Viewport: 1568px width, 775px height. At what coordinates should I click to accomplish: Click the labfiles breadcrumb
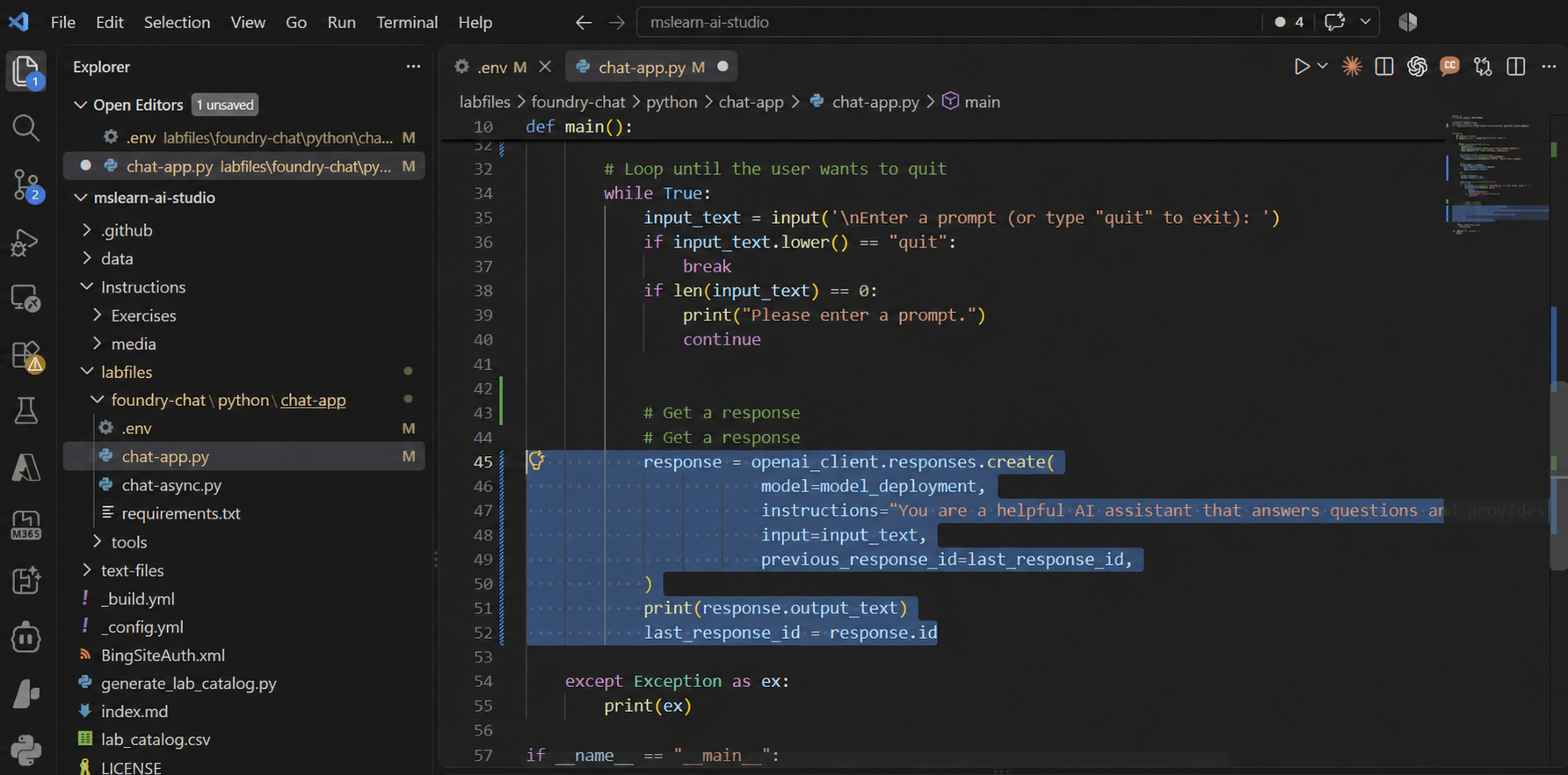pyautogui.click(x=484, y=102)
